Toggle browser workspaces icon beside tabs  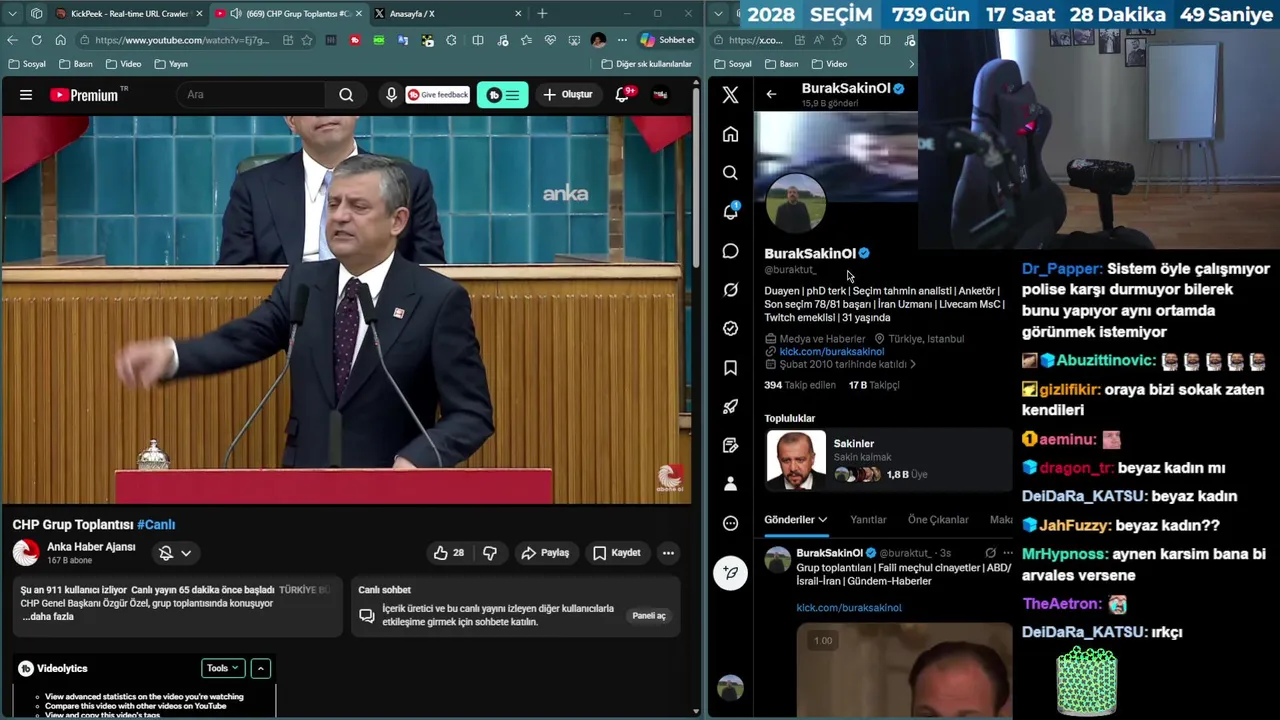(36, 14)
